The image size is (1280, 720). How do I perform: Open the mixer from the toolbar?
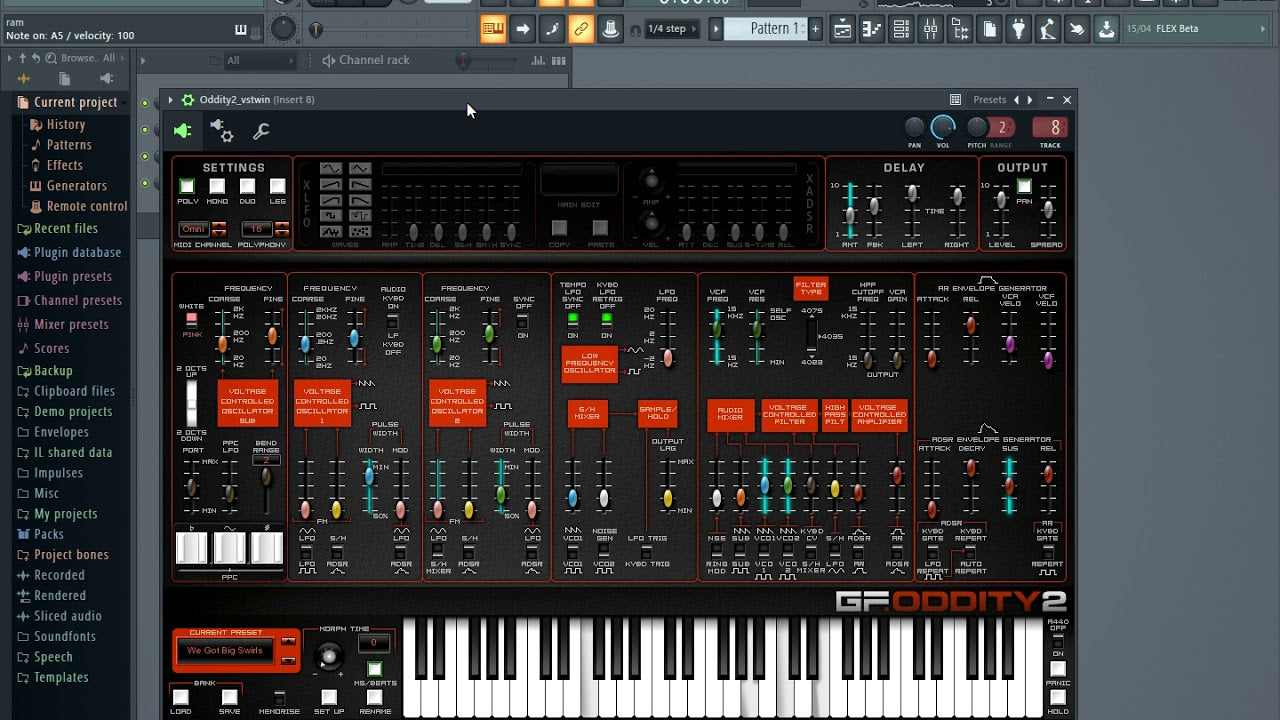click(x=930, y=29)
